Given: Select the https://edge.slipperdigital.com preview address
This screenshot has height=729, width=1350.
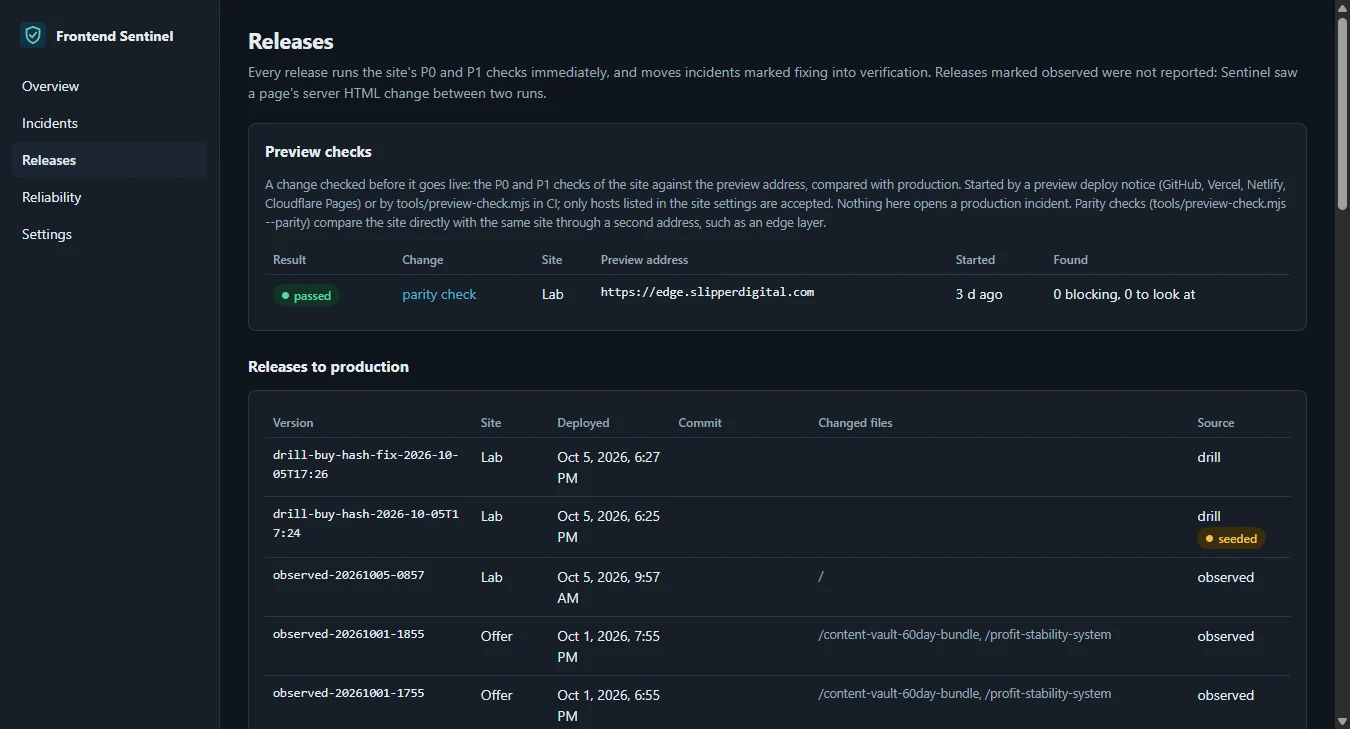Looking at the screenshot, I should (707, 293).
